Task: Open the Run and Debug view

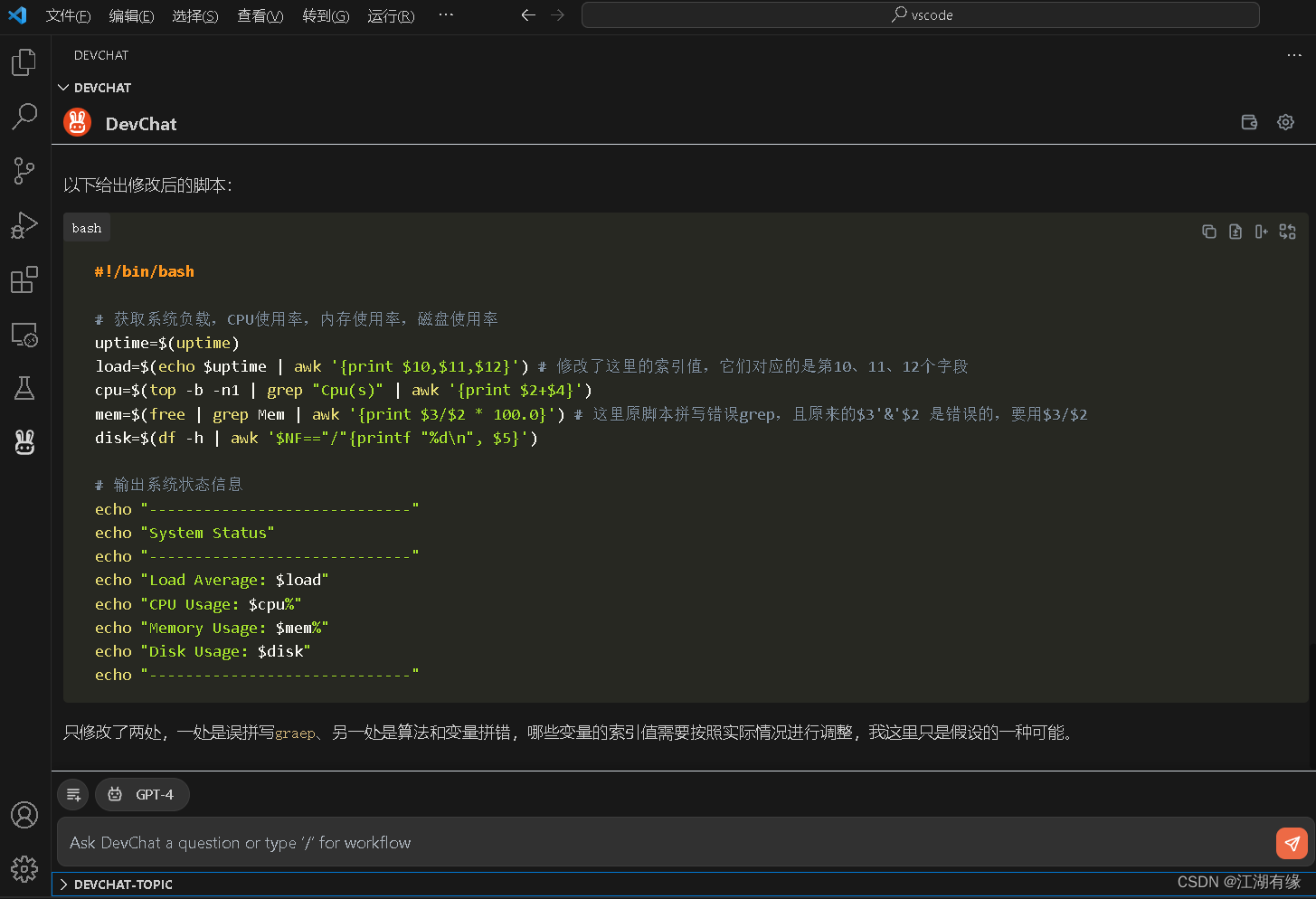Action: click(x=24, y=225)
